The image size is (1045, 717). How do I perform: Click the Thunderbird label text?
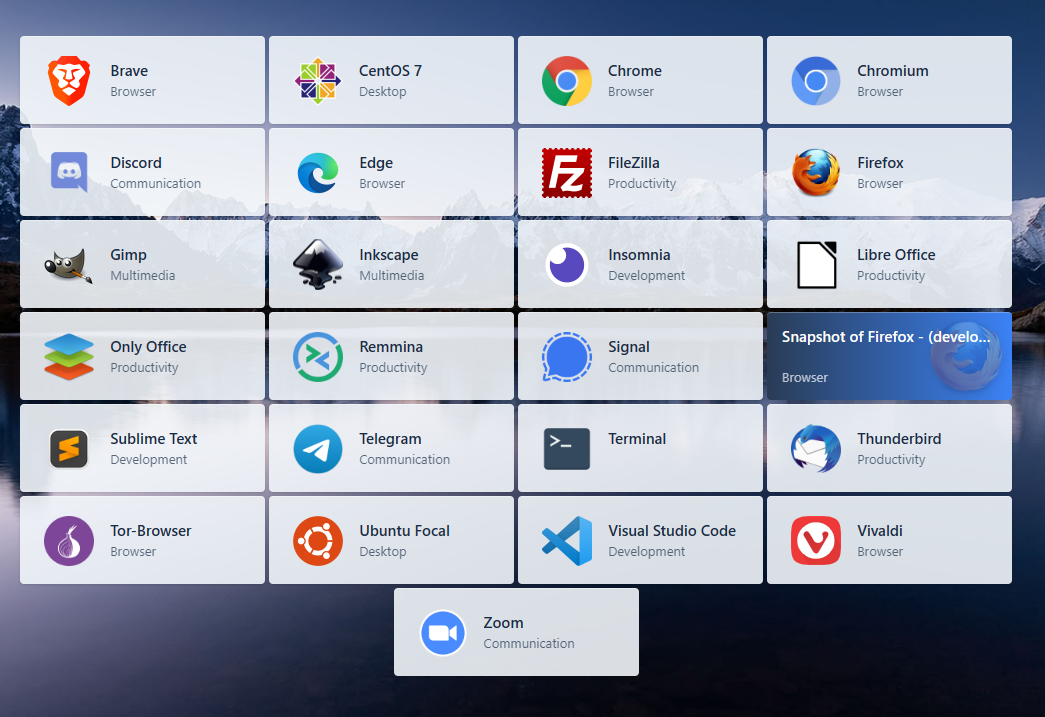899,439
